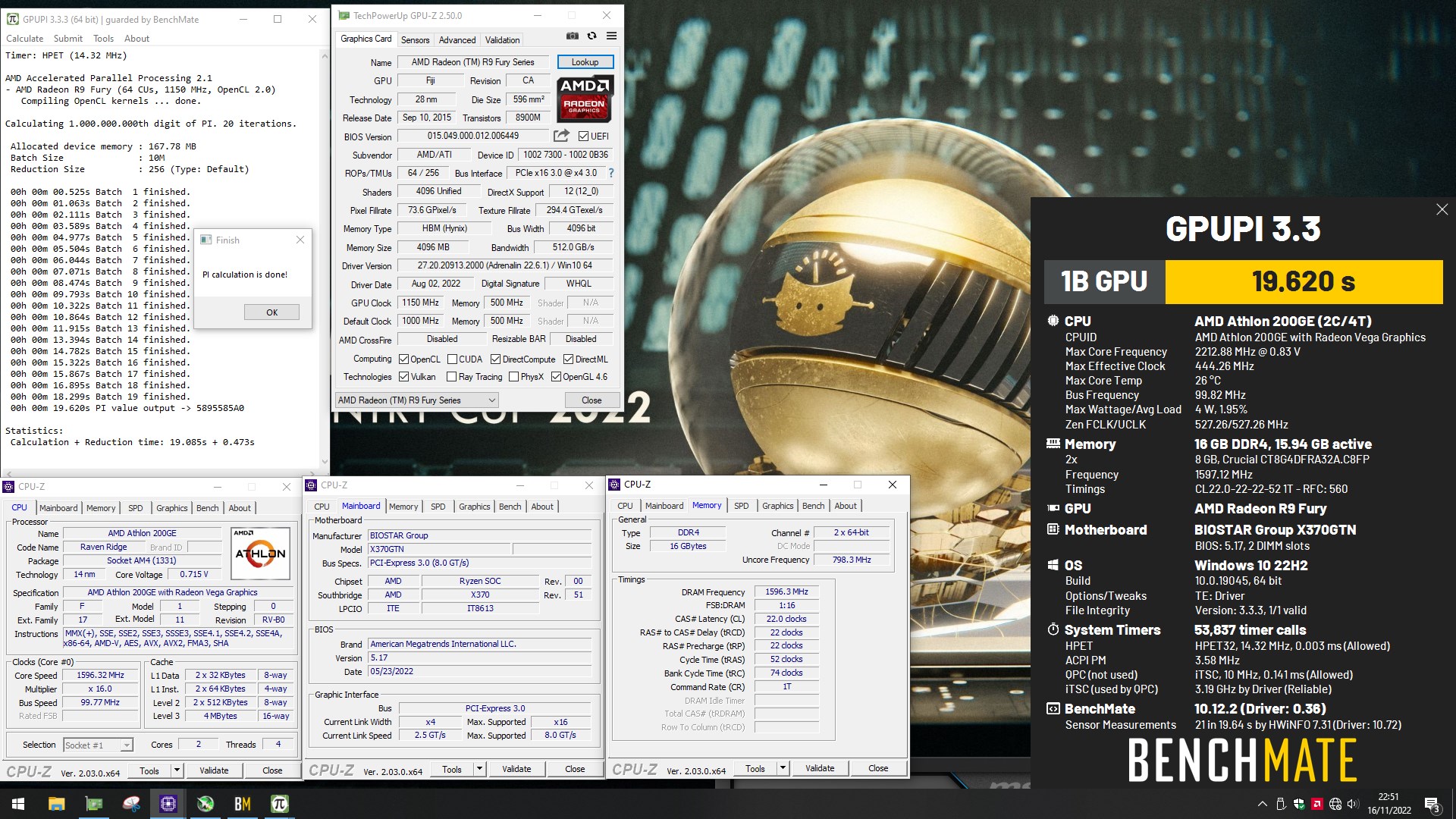Open BenchMate BM icon in the taskbar

point(243,804)
